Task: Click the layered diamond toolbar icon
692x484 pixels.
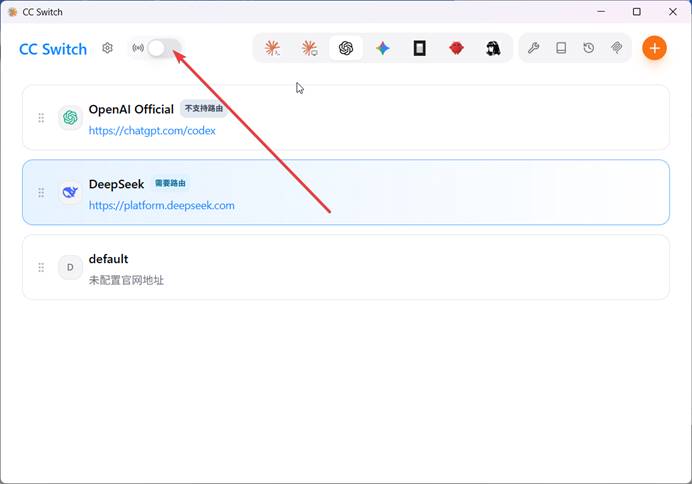Action: pyautogui.click(x=617, y=48)
